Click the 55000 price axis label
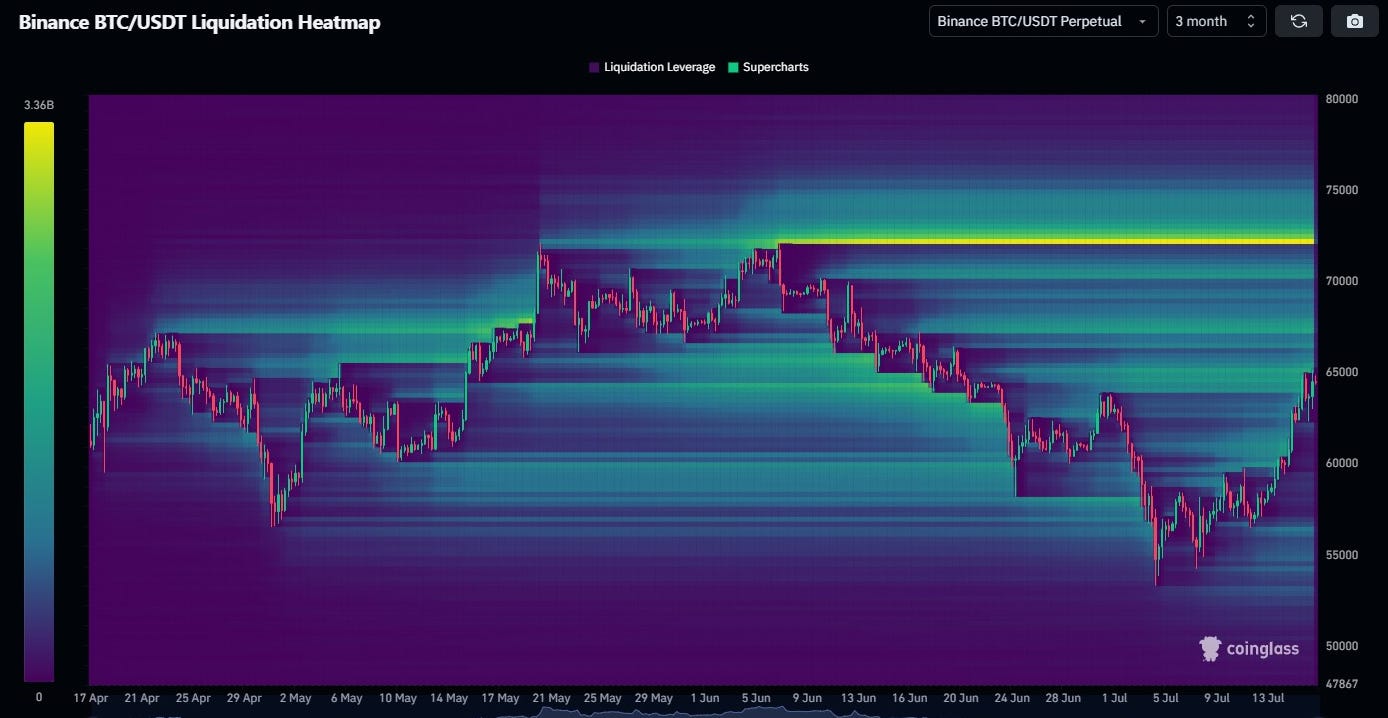Viewport: 1388px width, 718px height. 1342,555
